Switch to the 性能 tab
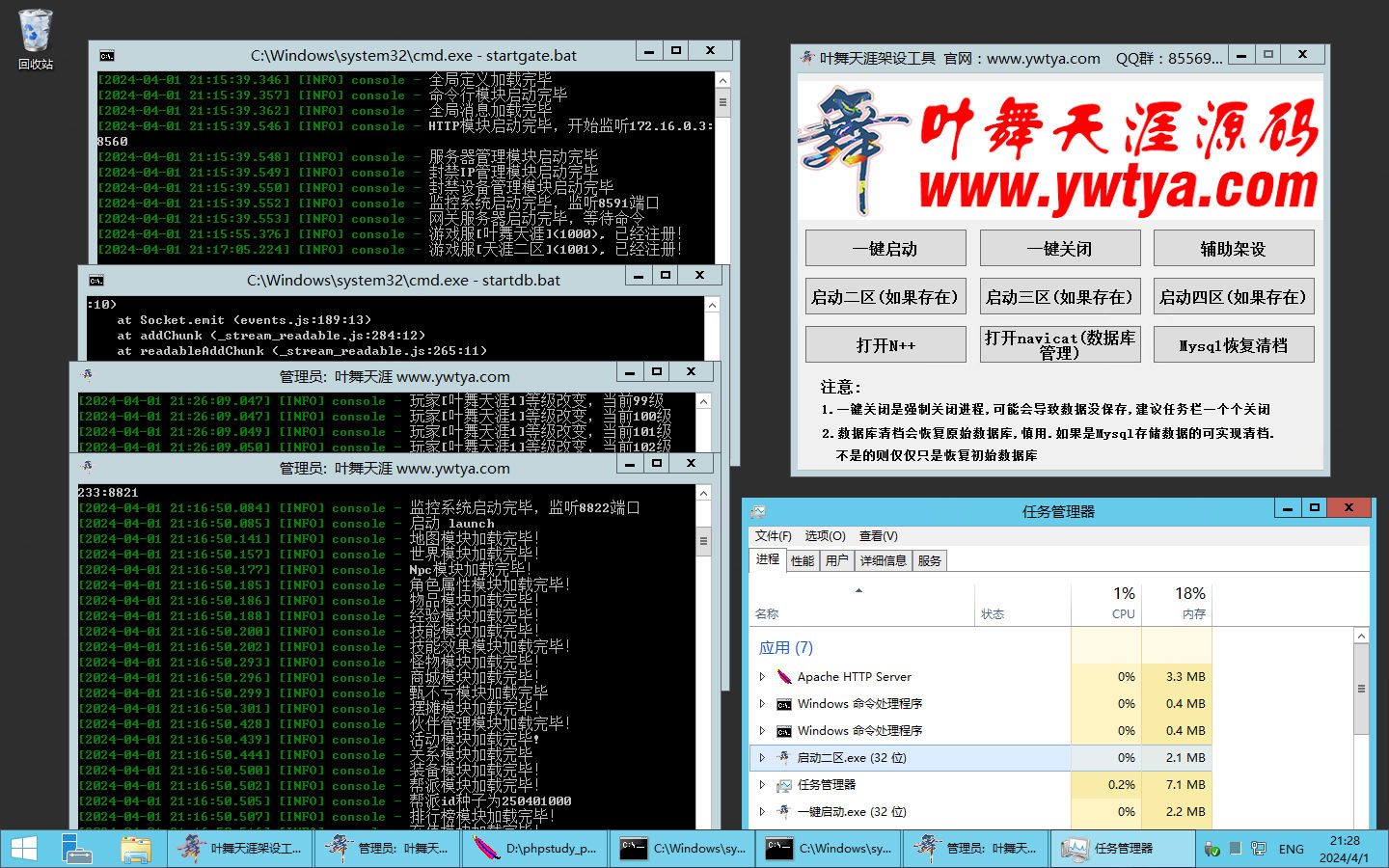This screenshot has width=1389, height=868. 803,560
